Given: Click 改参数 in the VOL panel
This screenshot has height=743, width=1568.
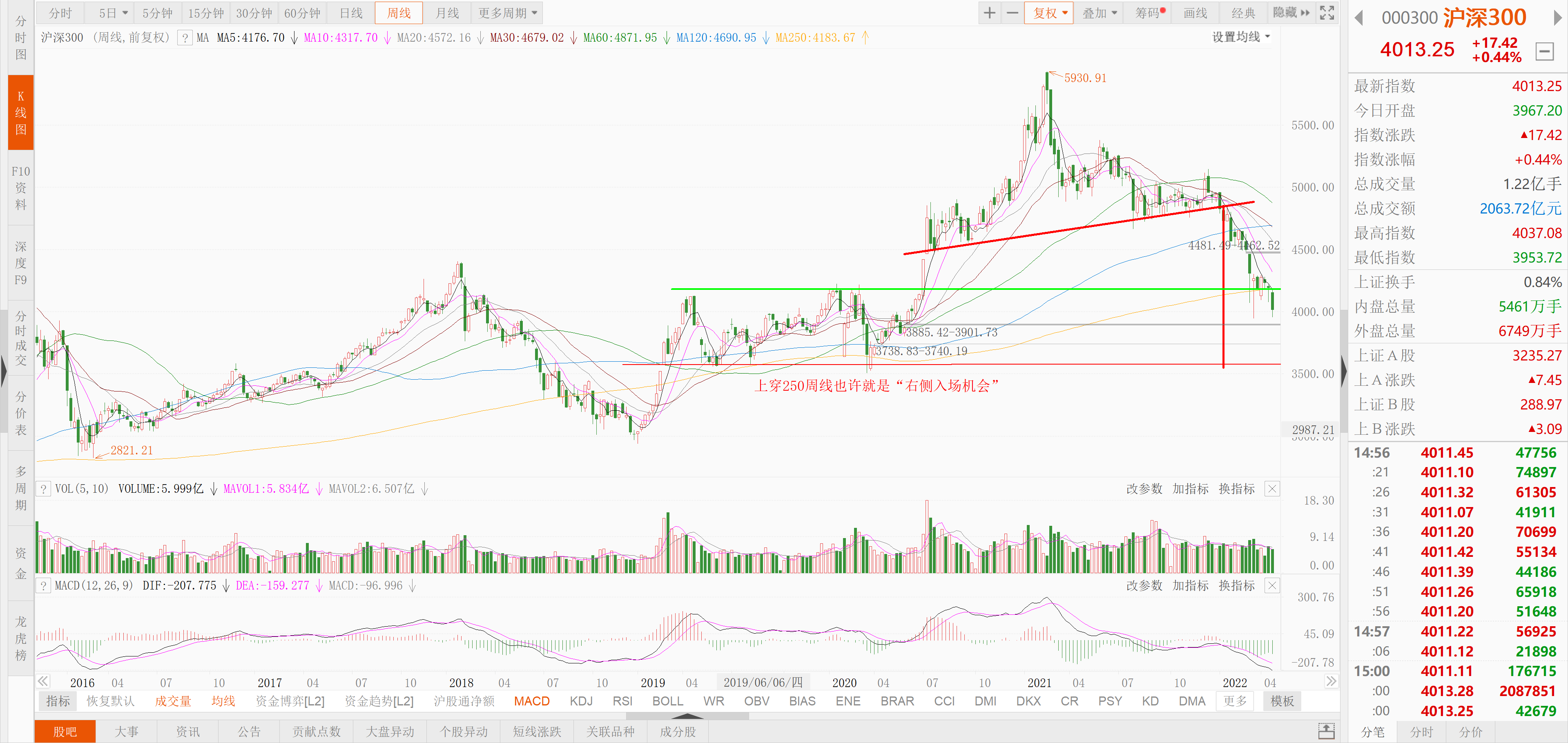Looking at the screenshot, I should pos(1144,489).
